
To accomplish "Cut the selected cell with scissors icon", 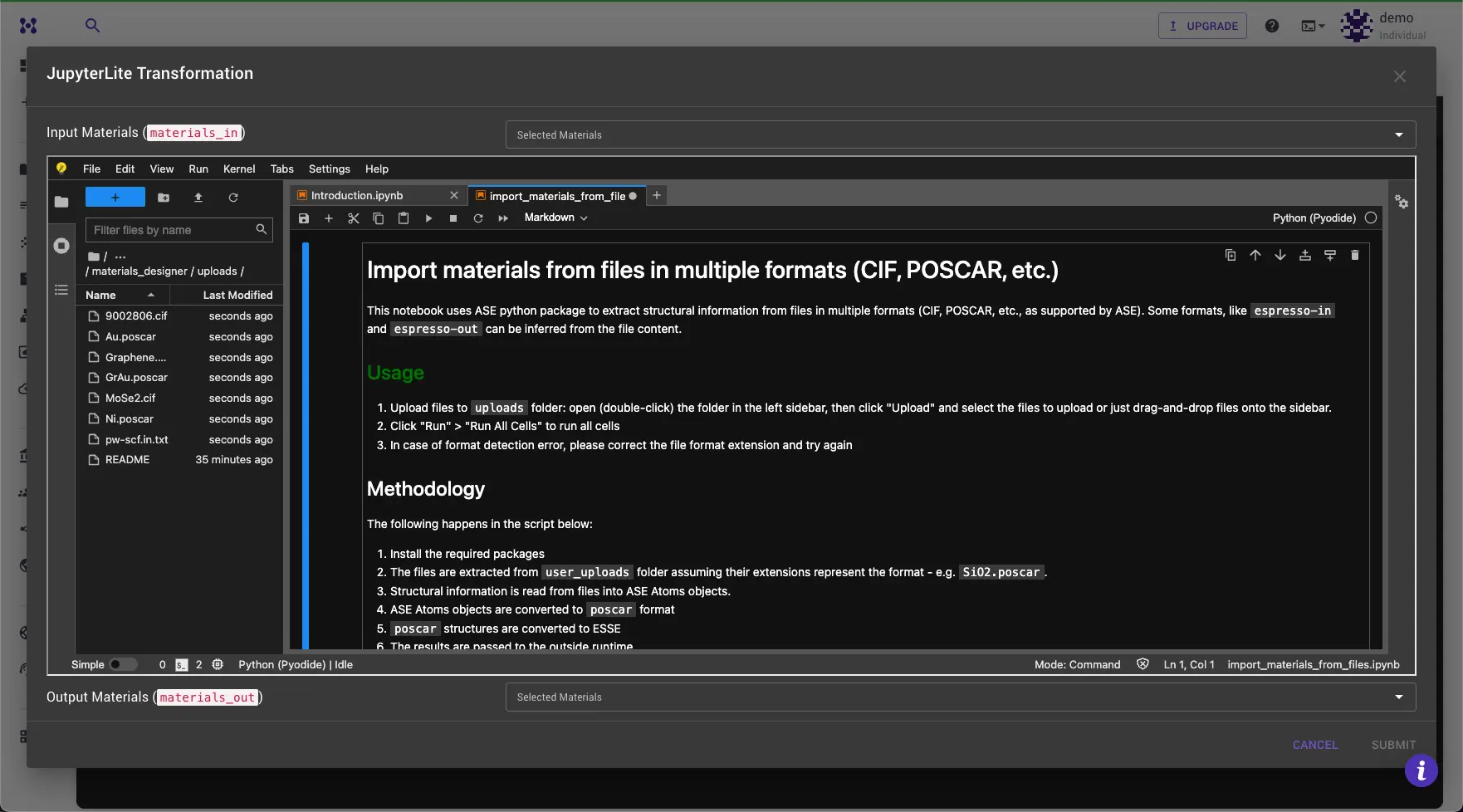I will [x=353, y=218].
